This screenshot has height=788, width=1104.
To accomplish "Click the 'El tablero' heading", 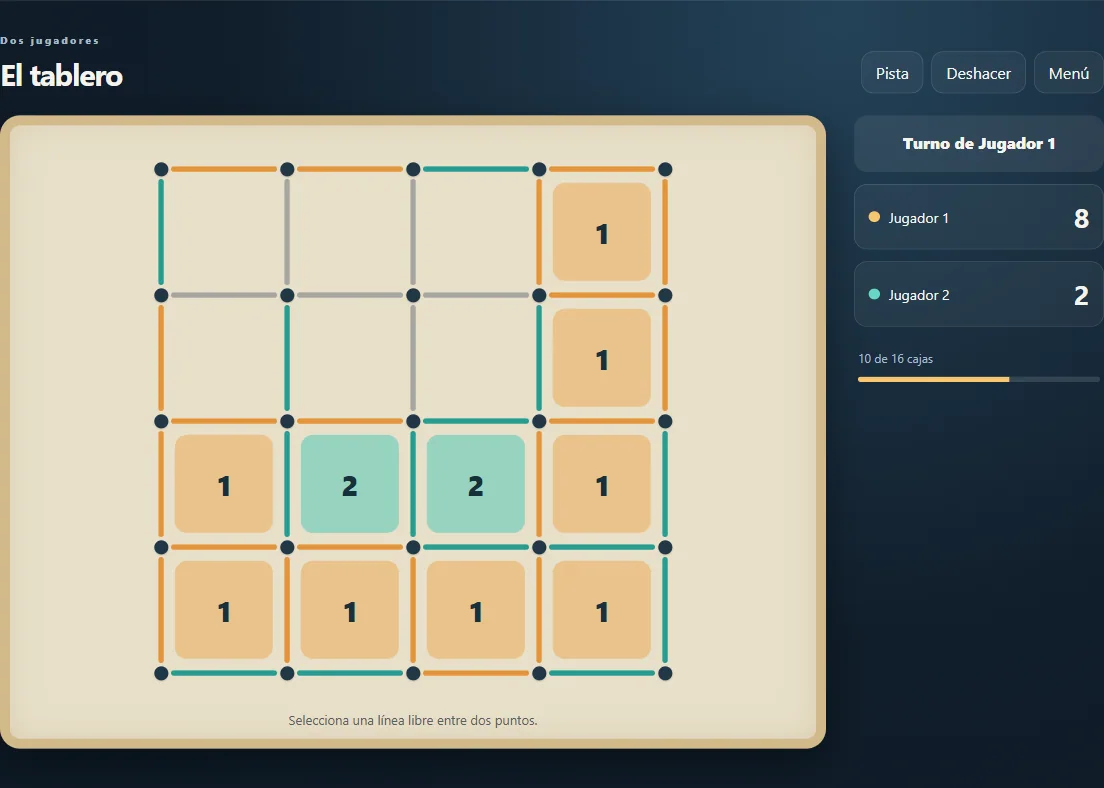I will (62, 76).
